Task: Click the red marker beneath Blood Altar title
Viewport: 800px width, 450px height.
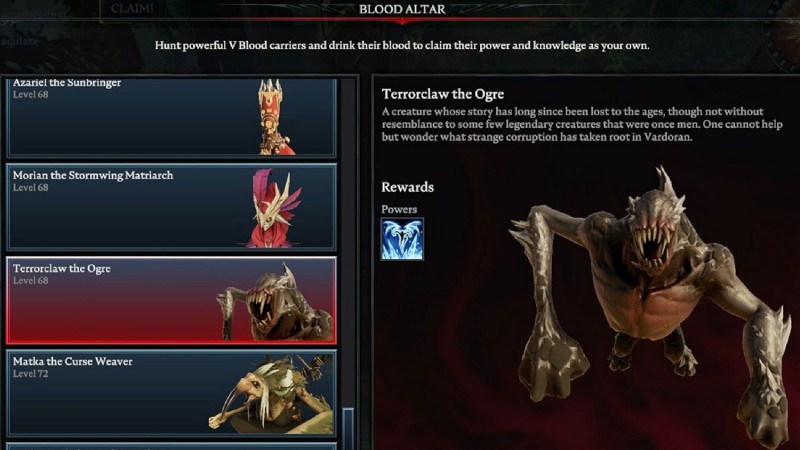Action: (x=402, y=21)
